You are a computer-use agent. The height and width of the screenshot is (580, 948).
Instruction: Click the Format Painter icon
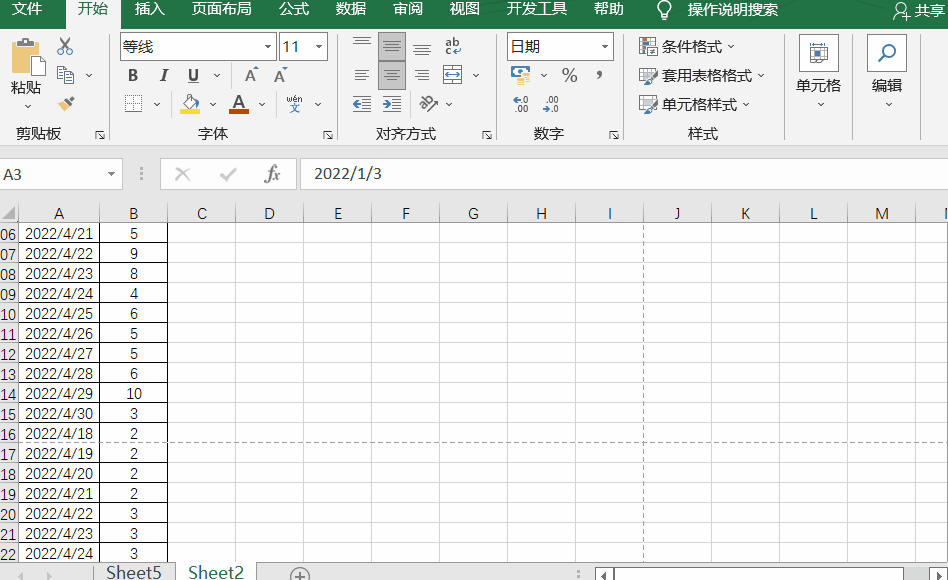tap(66, 104)
